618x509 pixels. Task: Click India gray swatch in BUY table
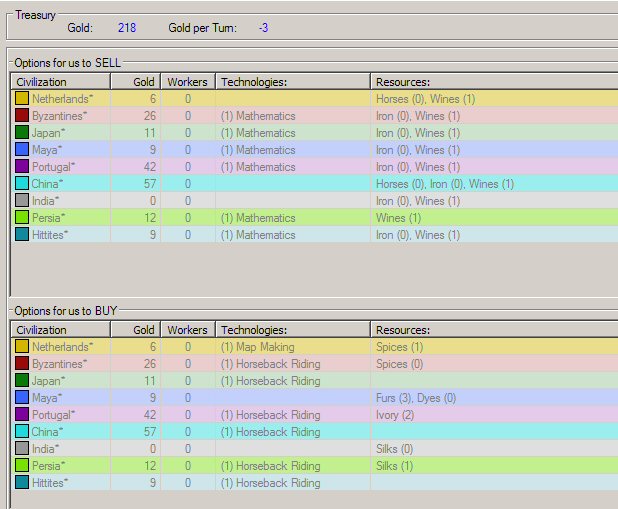click(22, 448)
